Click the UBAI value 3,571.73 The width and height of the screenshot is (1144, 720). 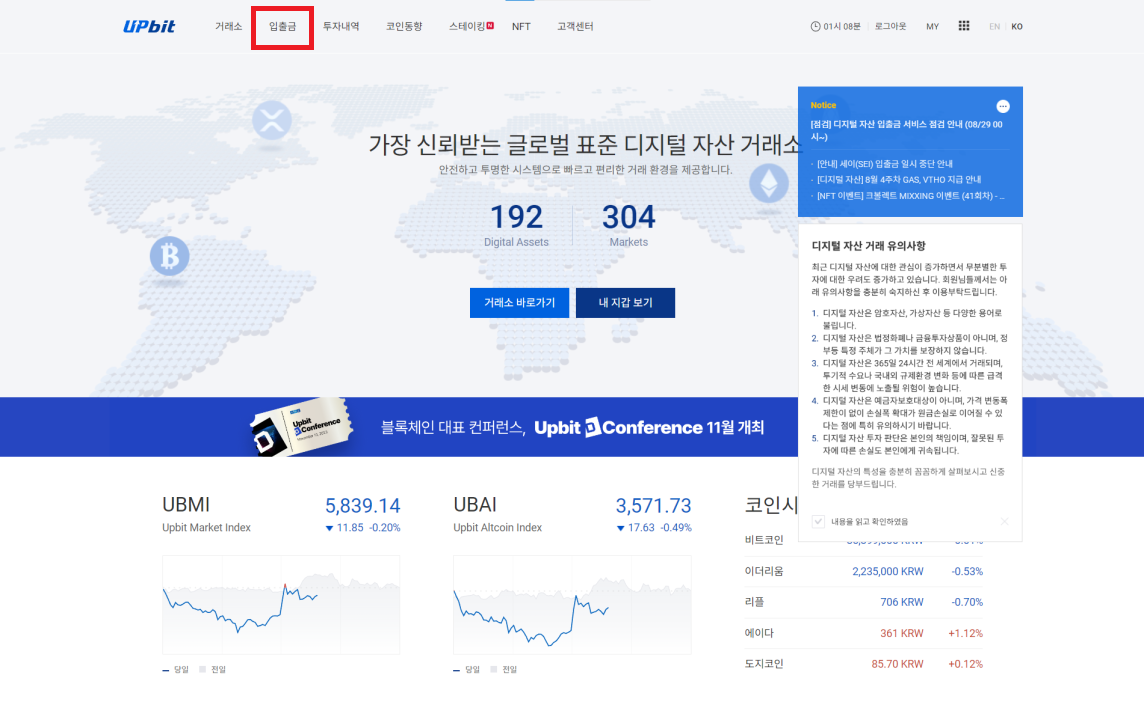click(653, 506)
